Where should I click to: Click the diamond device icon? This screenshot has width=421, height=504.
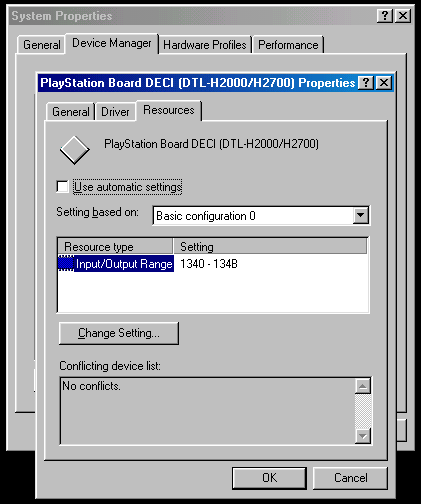point(75,150)
